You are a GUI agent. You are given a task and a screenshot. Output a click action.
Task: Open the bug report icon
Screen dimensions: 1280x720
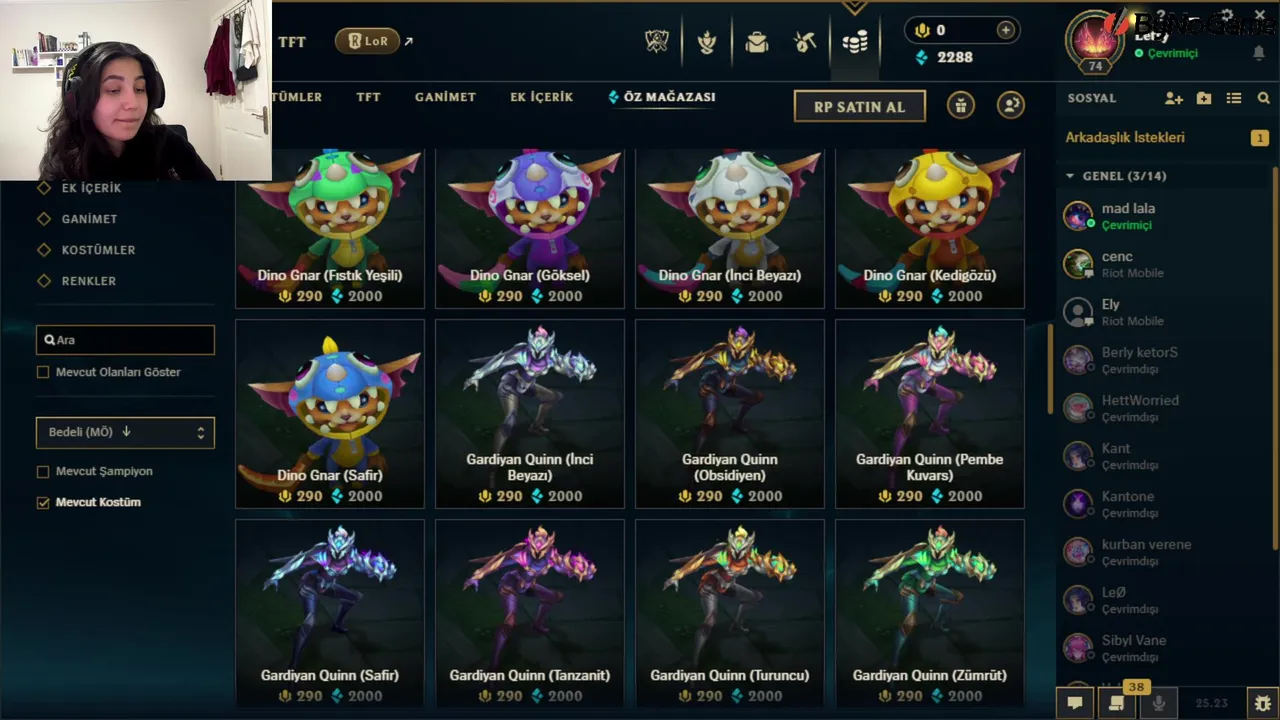pyautogui.click(x=1263, y=703)
